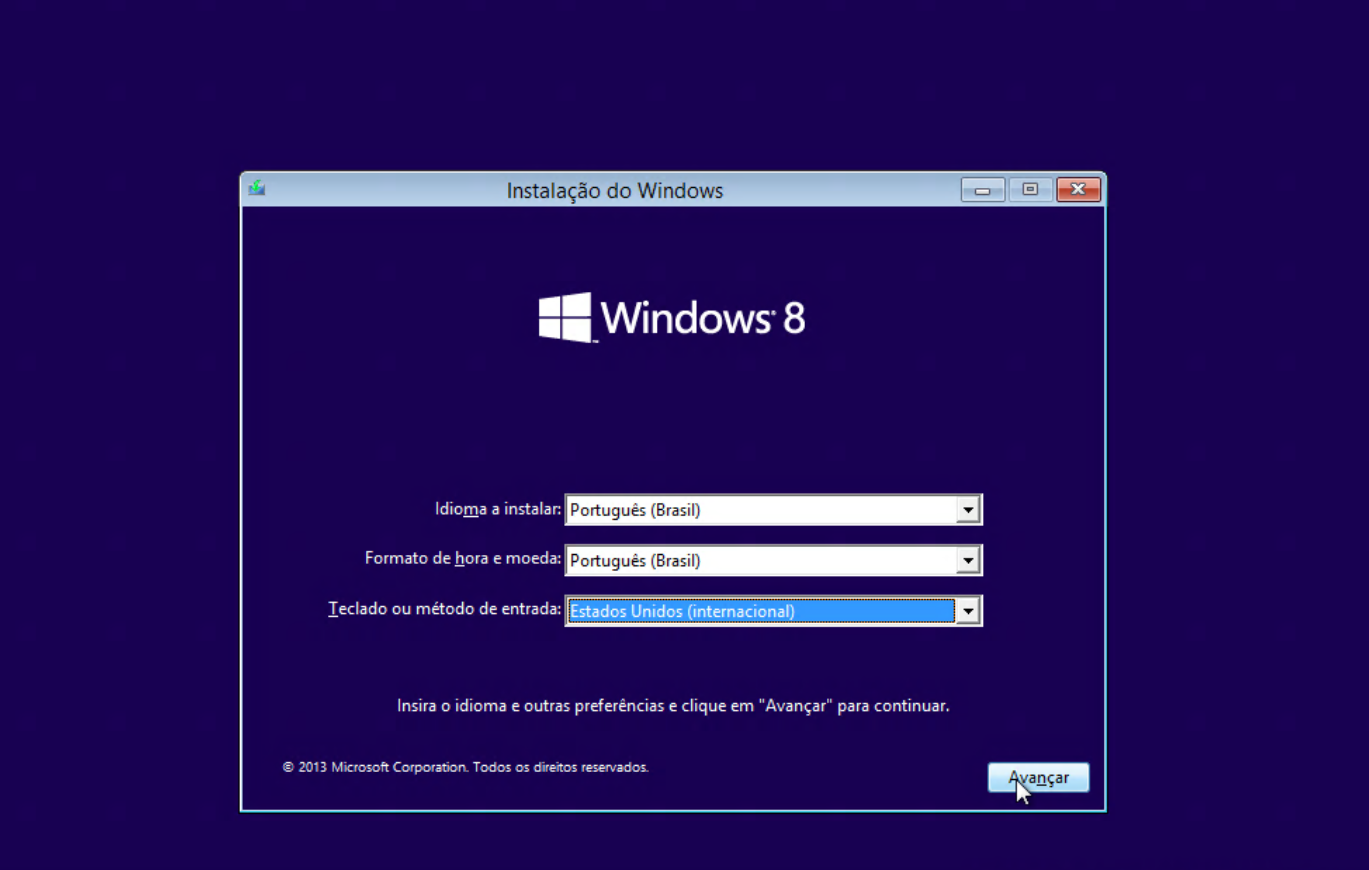Click the "Idioma a instalar:" label

(x=498, y=509)
